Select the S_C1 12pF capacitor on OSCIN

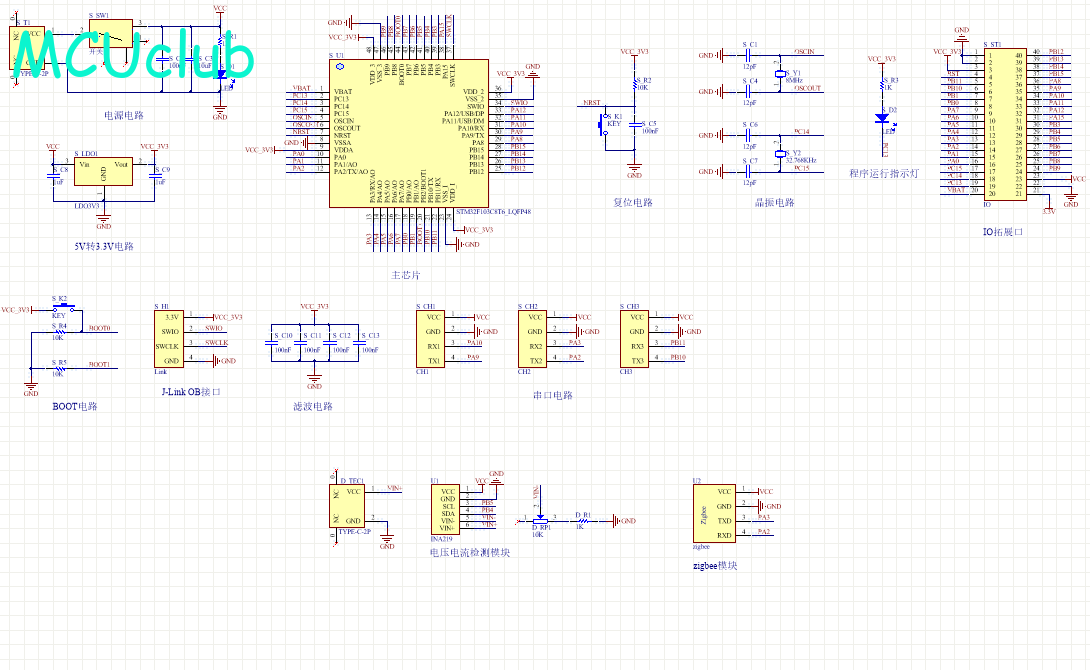747,55
